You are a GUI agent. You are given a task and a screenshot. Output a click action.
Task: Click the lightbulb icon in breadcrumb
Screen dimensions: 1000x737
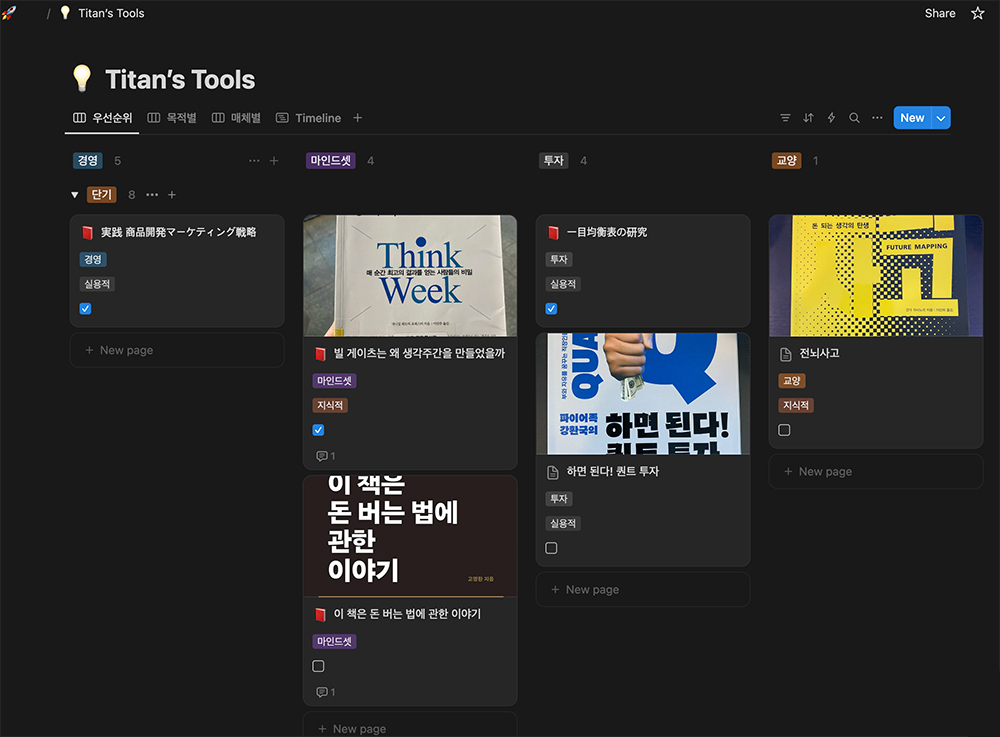click(65, 13)
